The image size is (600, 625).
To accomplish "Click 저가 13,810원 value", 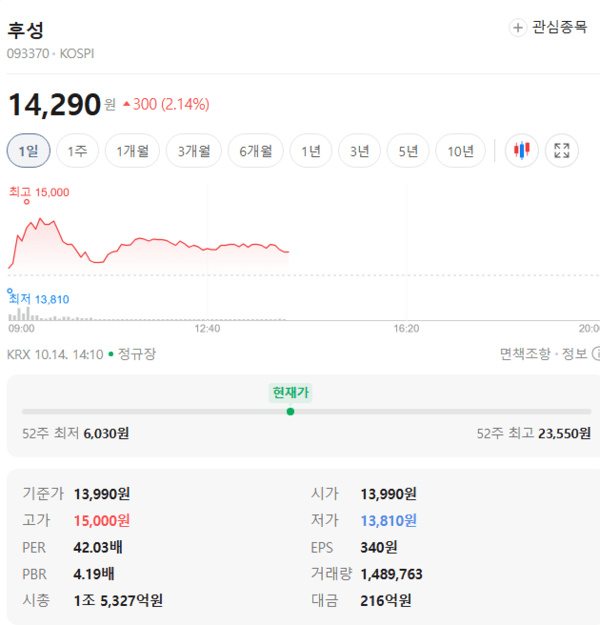I will (388, 521).
